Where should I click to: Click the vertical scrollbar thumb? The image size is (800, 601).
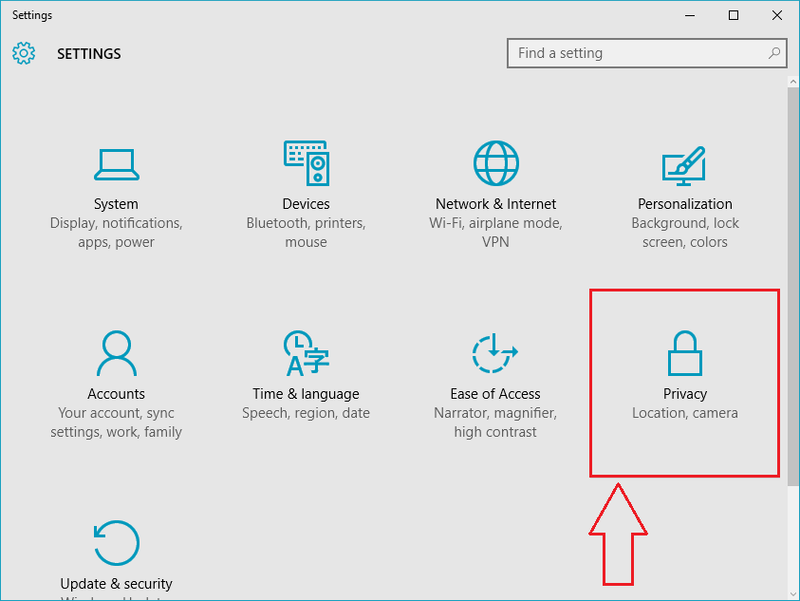[x=793, y=286]
